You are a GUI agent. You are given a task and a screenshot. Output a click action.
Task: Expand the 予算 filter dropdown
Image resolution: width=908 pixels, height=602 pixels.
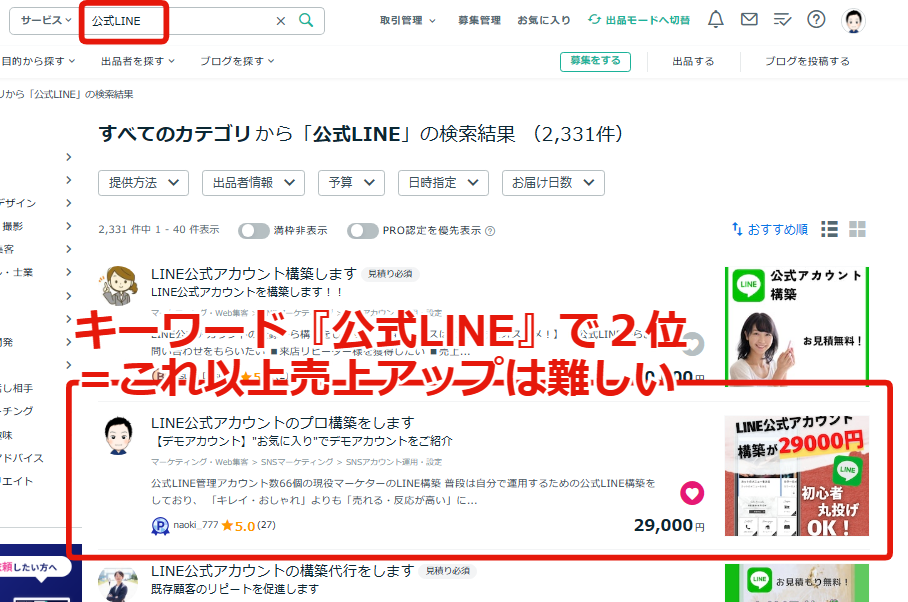[350, 182]
